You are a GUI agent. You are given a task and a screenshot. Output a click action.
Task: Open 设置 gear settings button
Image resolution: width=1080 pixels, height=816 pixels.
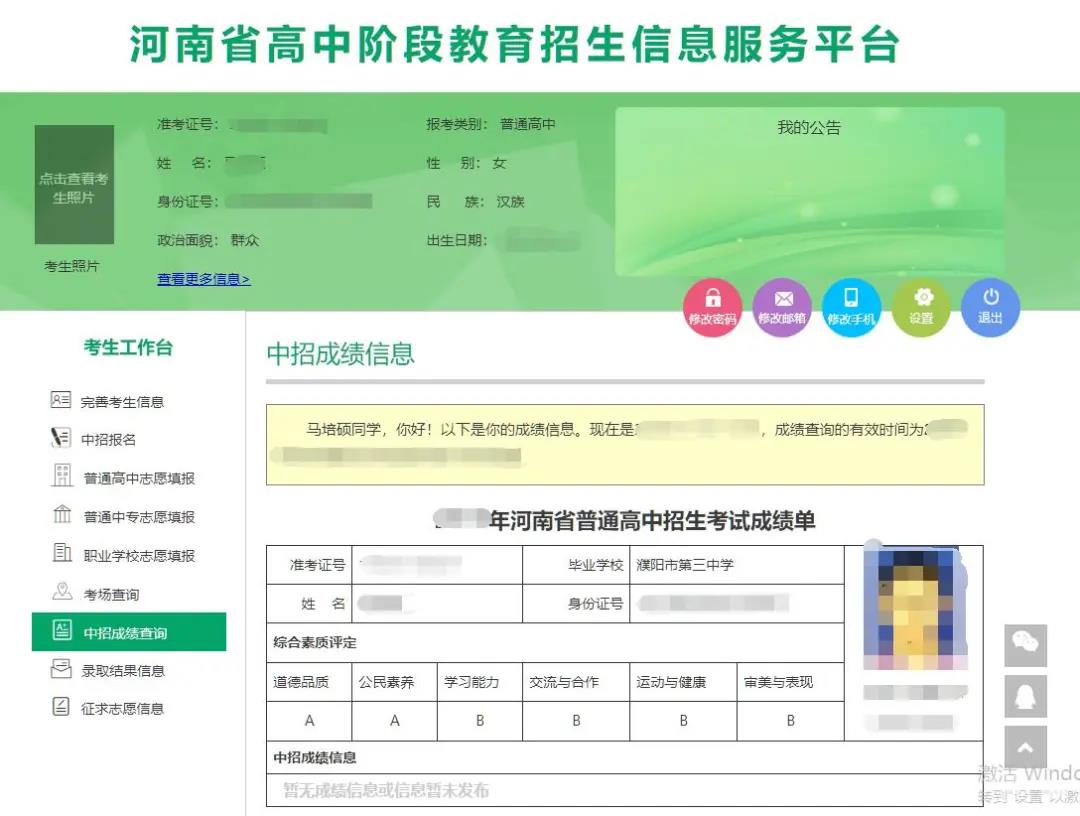coord(921,307)
